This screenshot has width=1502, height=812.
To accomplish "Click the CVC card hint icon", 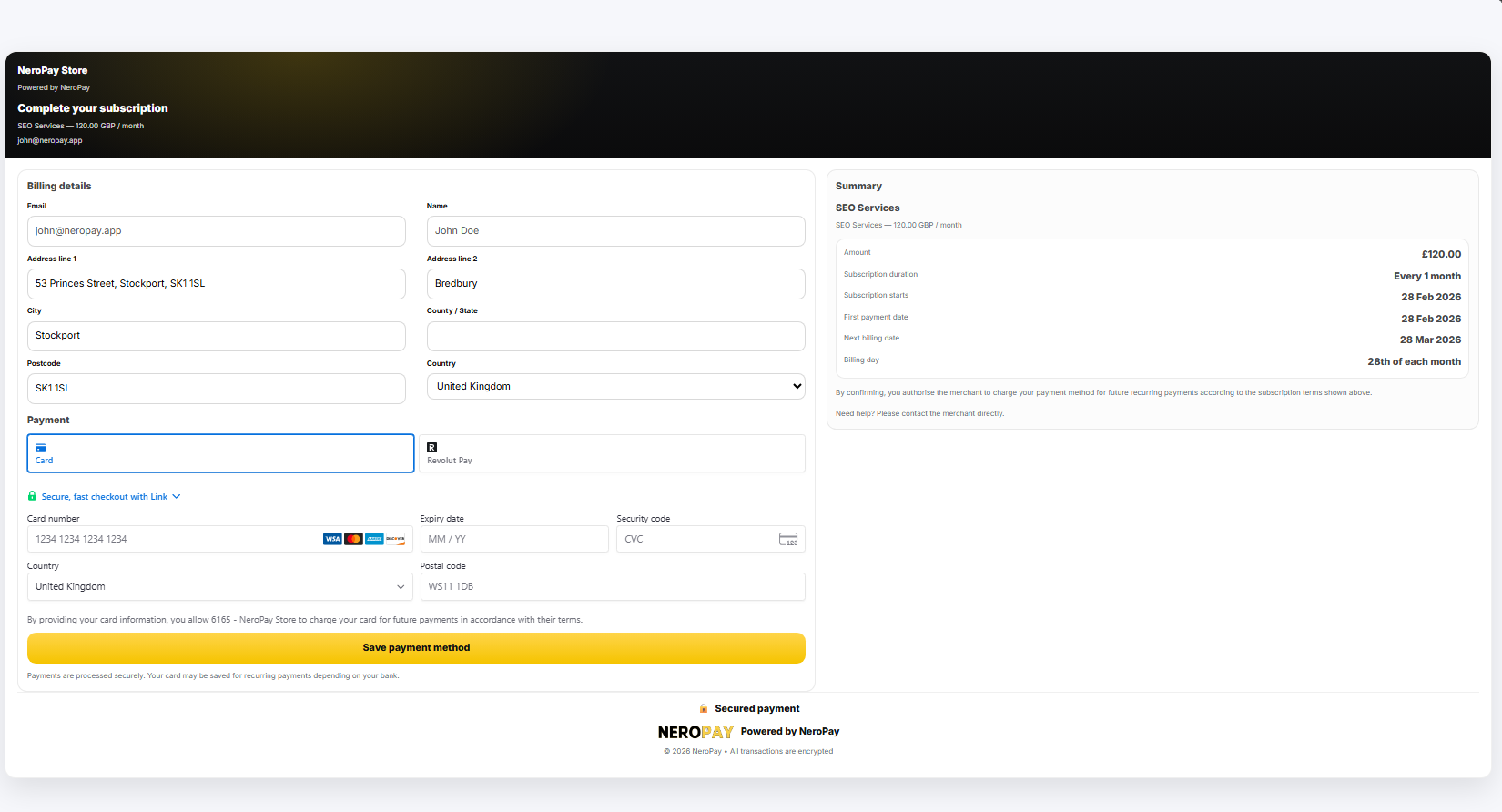I will coord(788,539).
